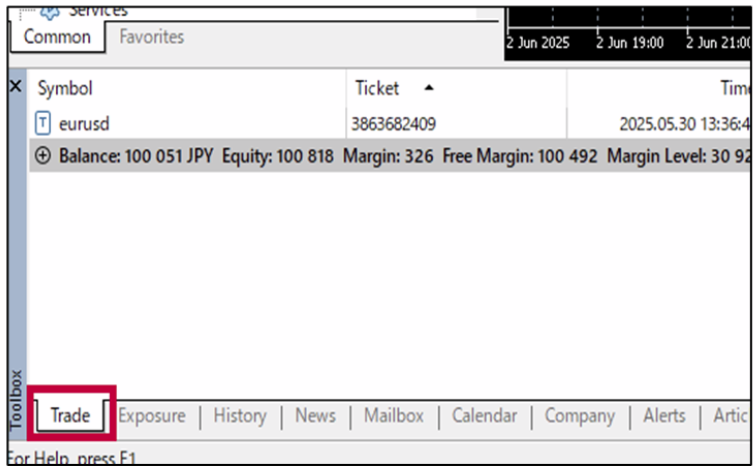Open the Exposure tab
Image resolution: width=756 pixels, height=470 pixels.
coord(152,416)
